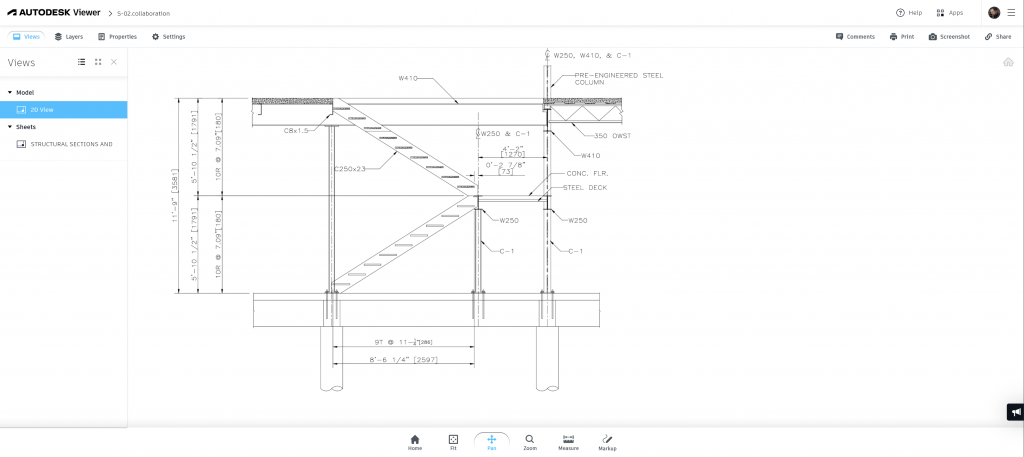1024x457 pixels.
Task: Open the hamburger menu at top right
Action: click(1011, 13)
